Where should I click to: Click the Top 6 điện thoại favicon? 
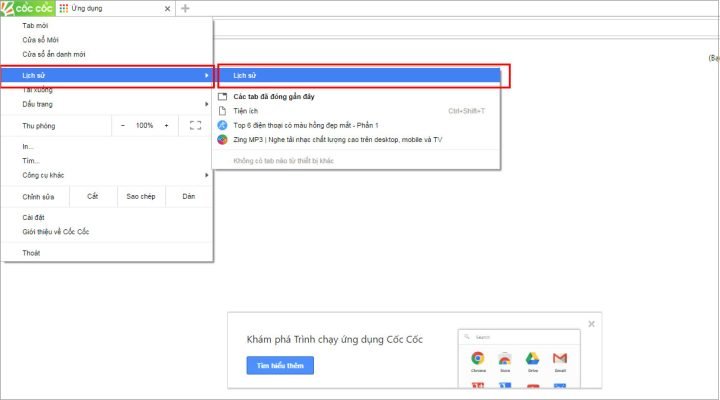pos(222,125)
